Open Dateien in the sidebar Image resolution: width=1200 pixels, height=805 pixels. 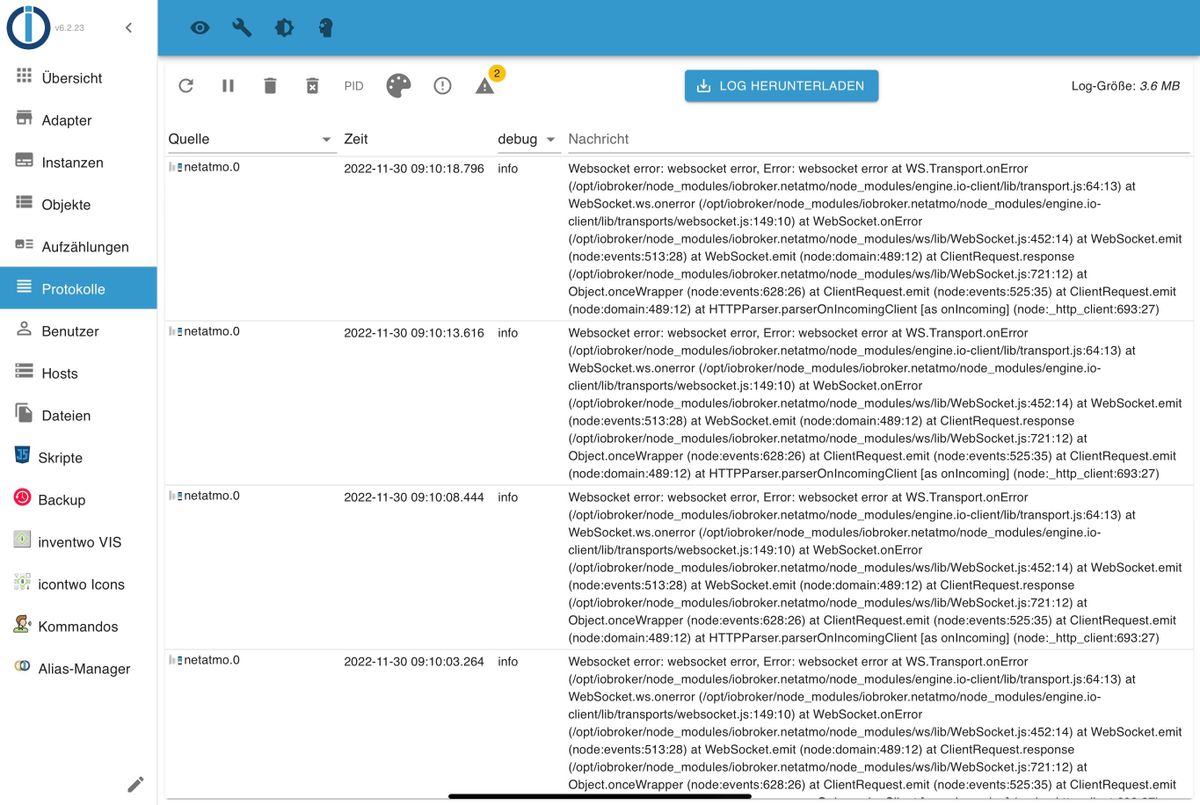(x=78, y=415)
